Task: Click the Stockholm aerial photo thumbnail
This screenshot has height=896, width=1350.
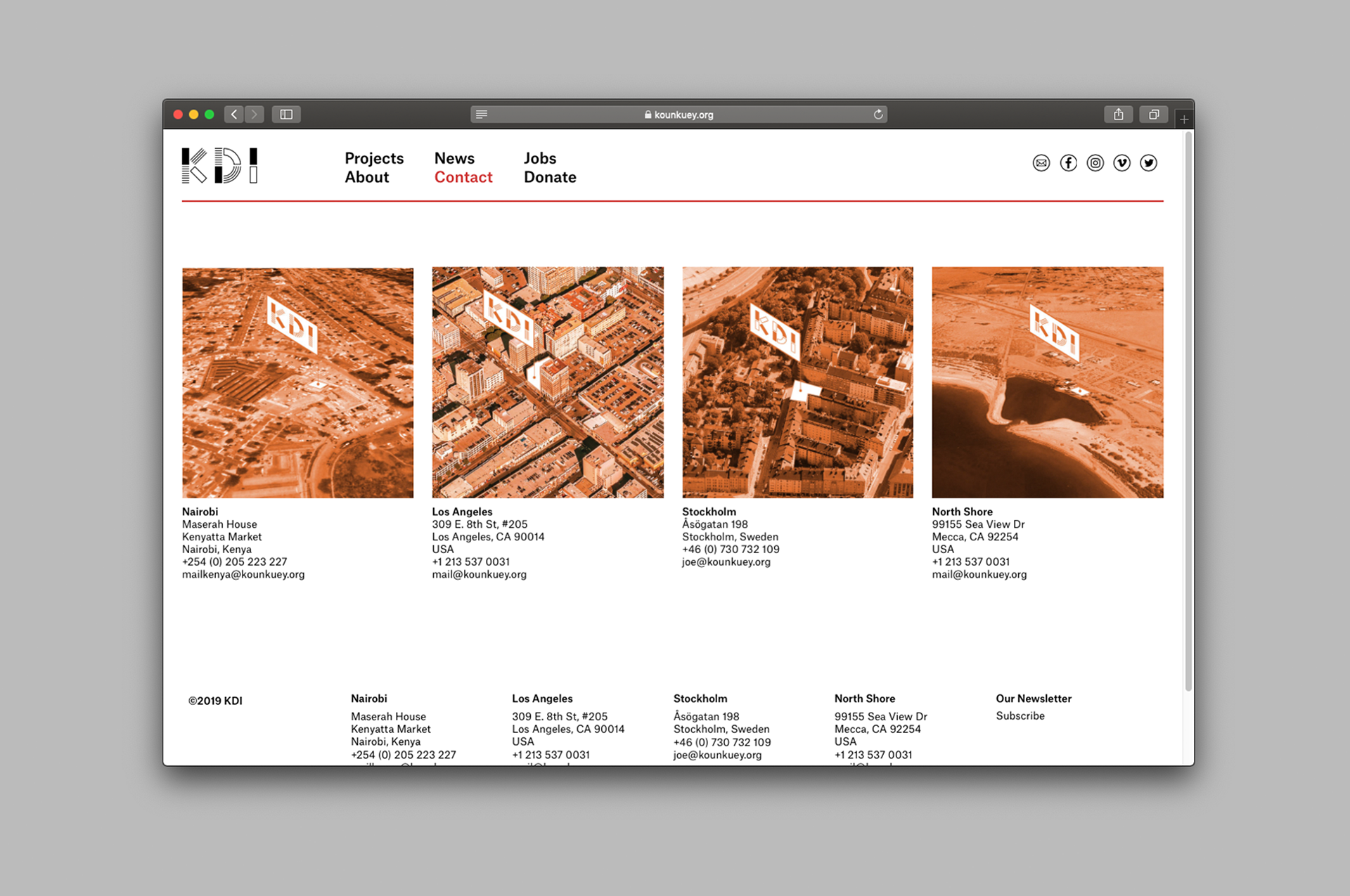Action: (797, 382)
